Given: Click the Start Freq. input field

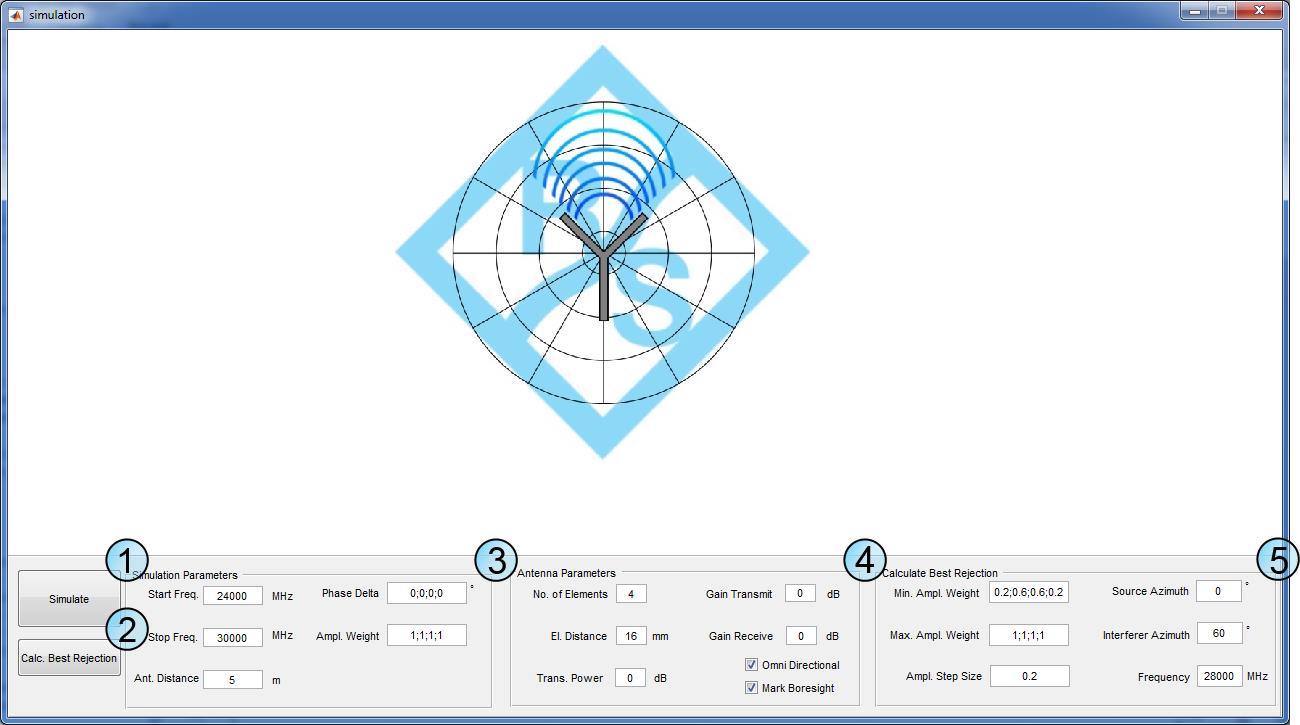Looking at the screenshot, I should (x=232, y=596).
